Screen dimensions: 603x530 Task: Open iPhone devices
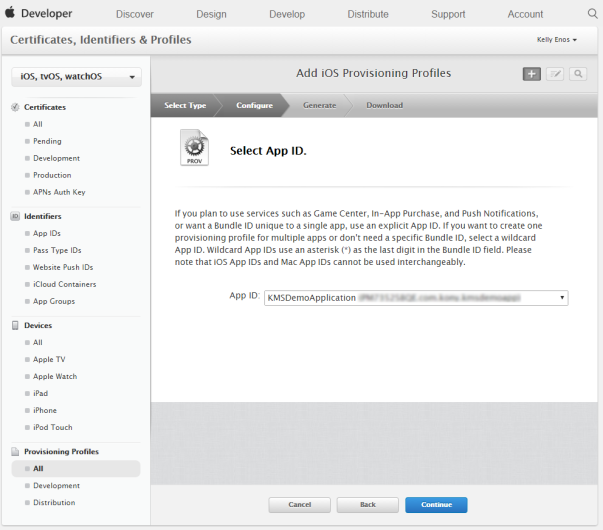tap(45, 410)
